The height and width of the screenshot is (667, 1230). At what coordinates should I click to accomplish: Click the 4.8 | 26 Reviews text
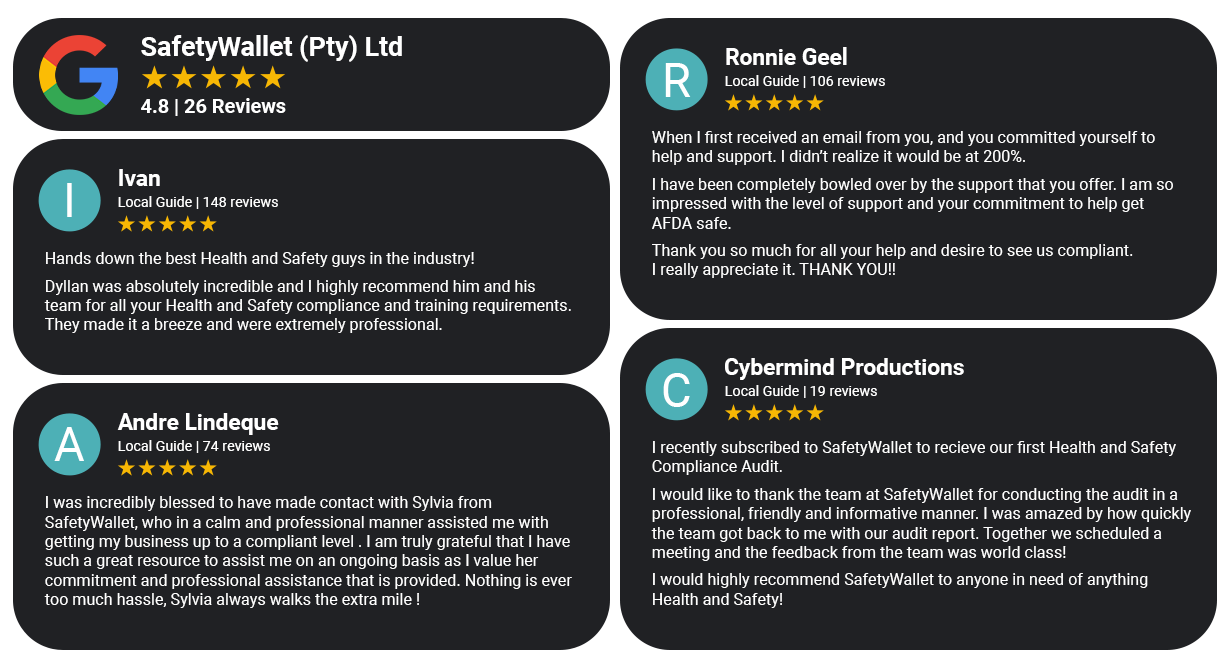(x=213, y=106)
